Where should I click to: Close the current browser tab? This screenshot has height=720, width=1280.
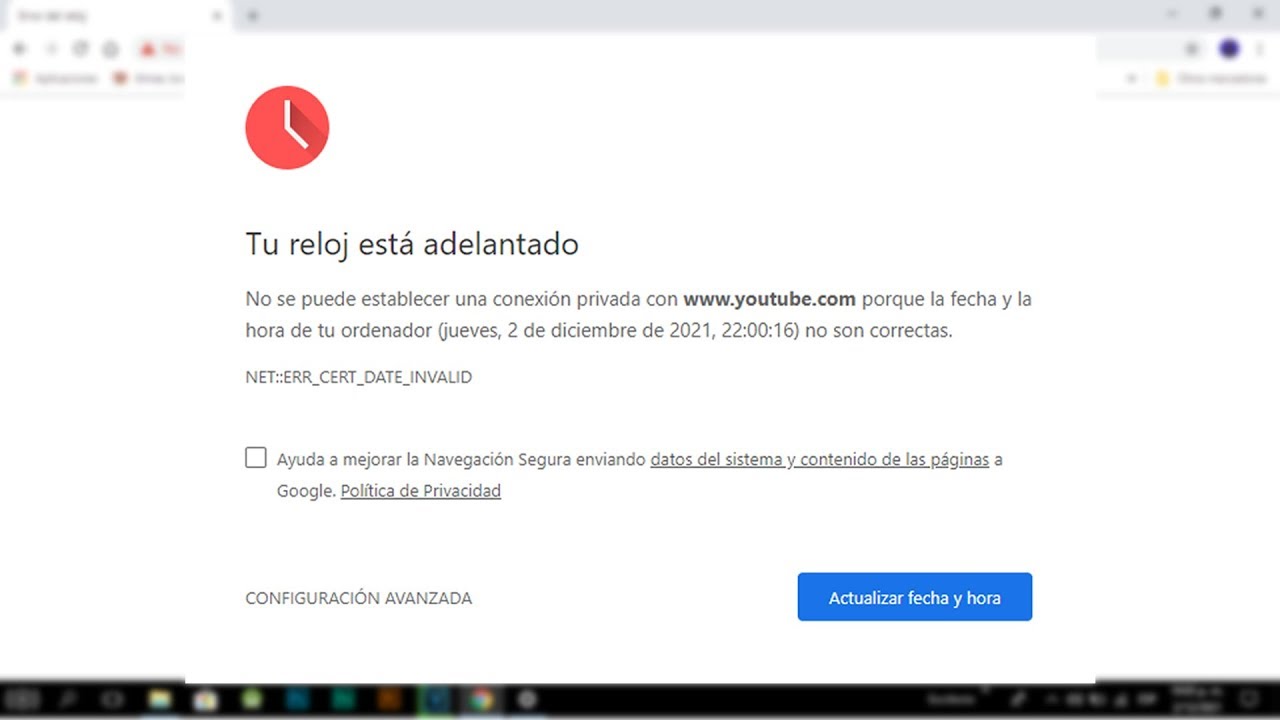point(217,16)
